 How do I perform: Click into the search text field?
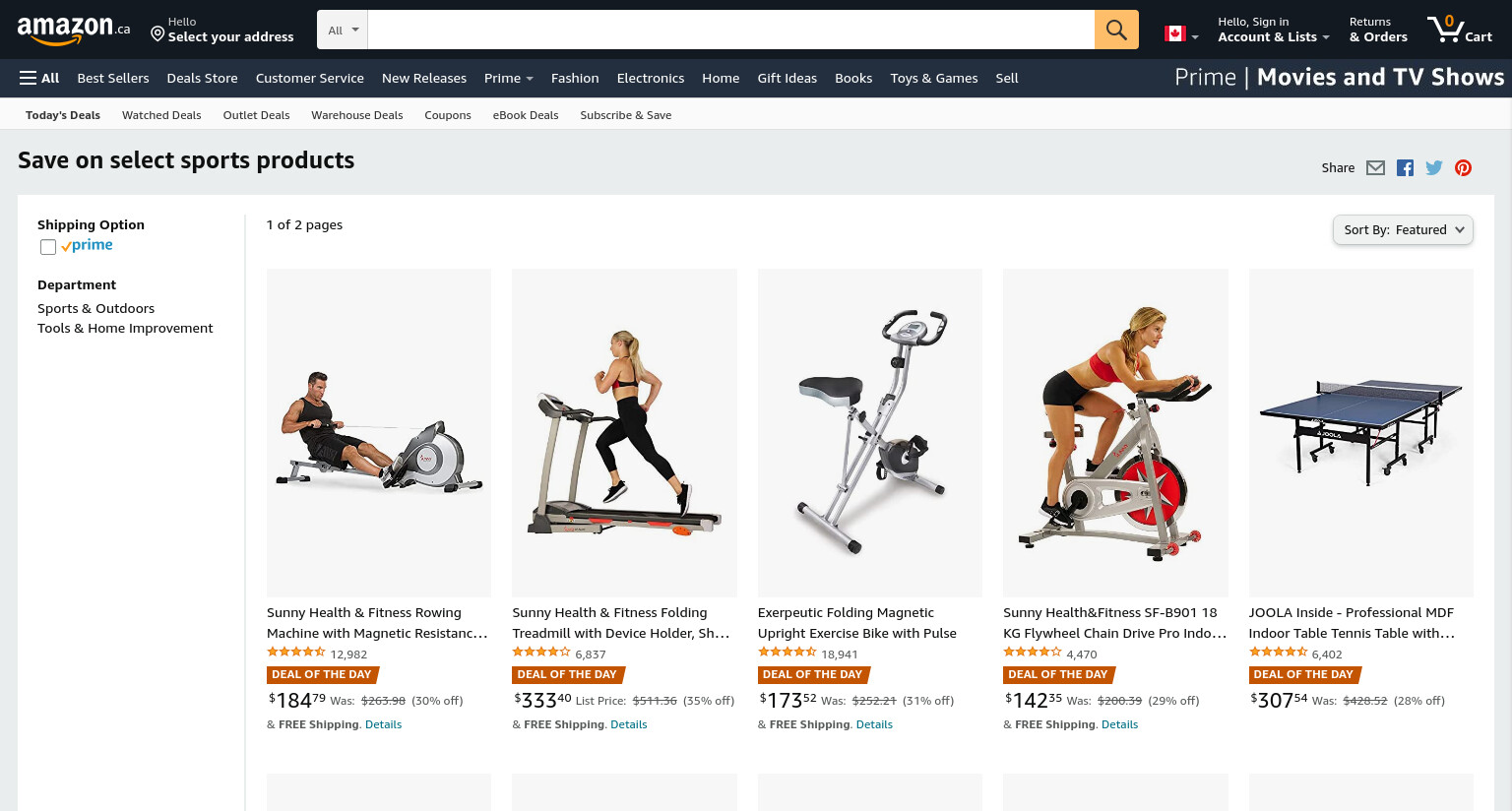tap(730, 30)
